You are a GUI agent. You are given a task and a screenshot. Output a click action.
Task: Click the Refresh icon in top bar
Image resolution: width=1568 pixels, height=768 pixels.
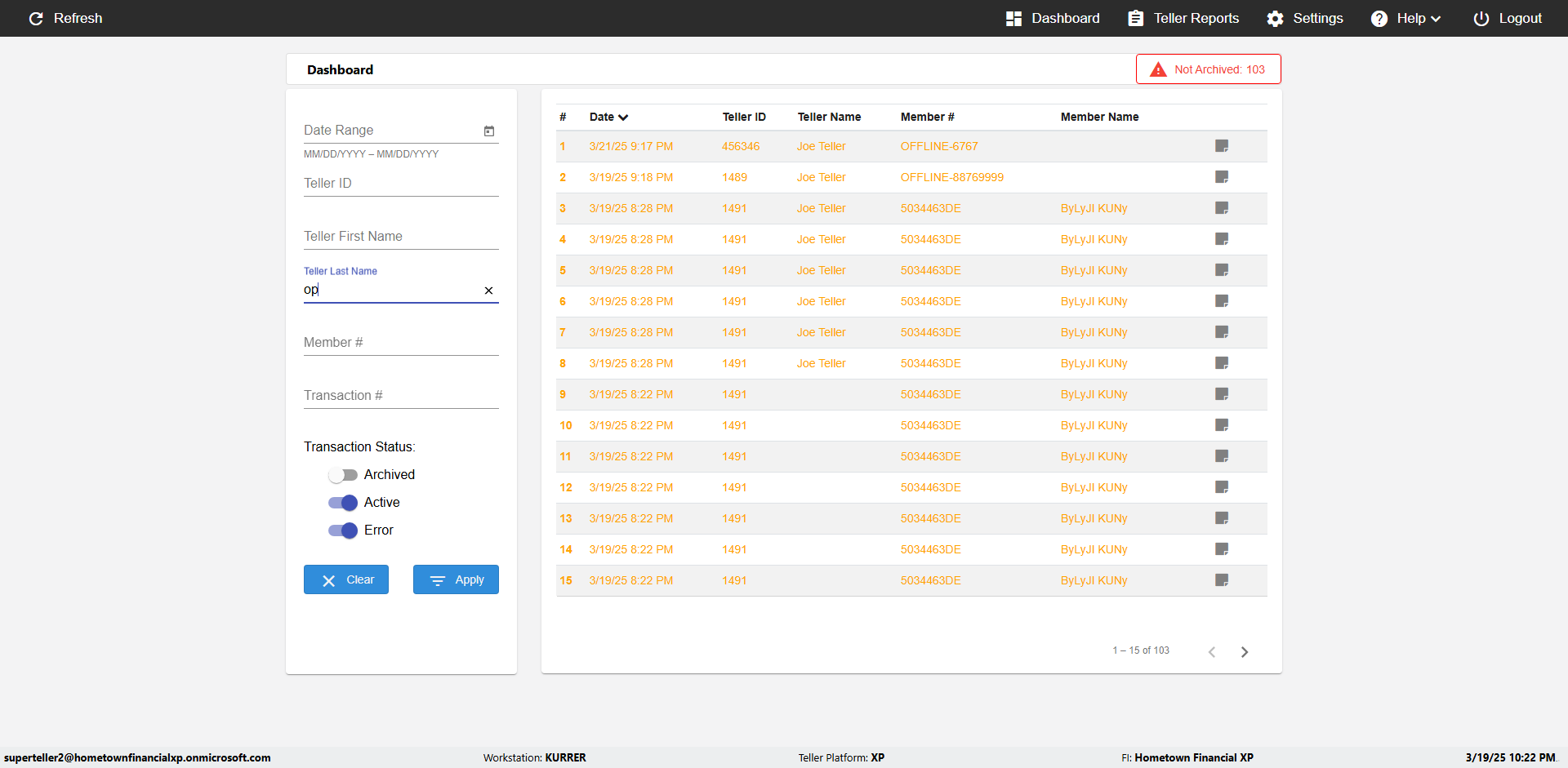36,19
